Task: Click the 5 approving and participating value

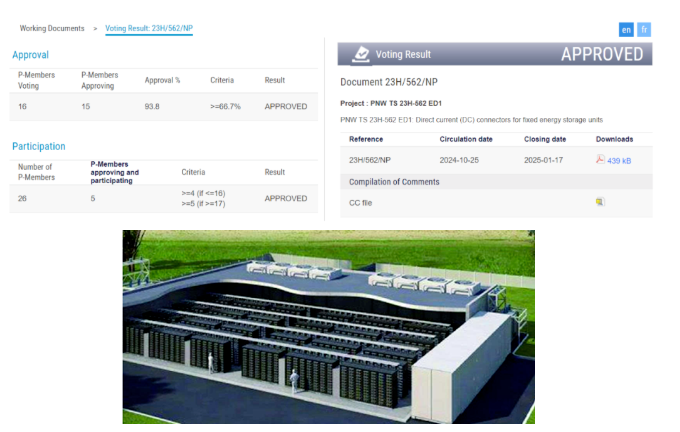Action: click(x=93, y=198)
